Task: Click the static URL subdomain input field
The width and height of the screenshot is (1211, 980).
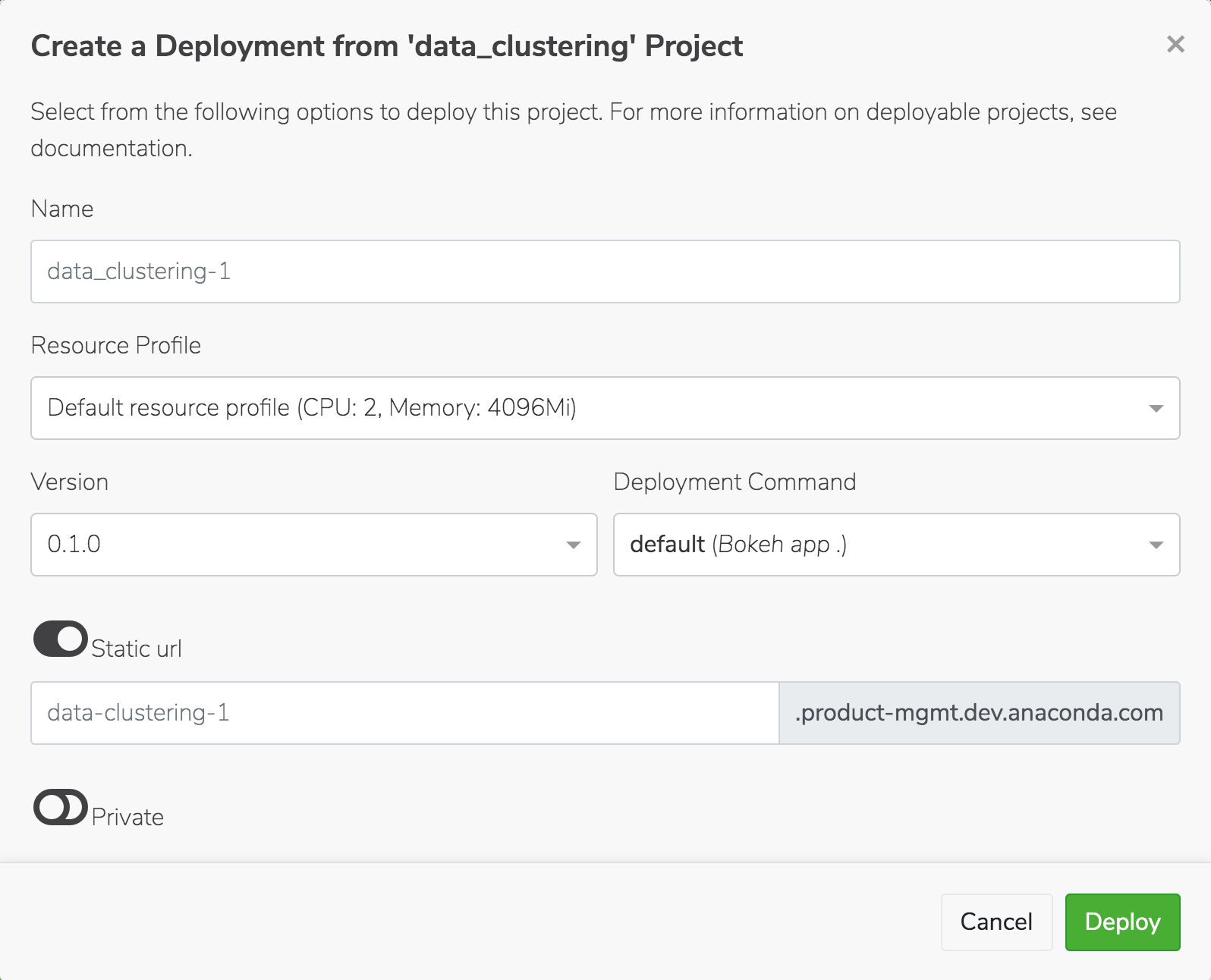Action: click(404, 713)
